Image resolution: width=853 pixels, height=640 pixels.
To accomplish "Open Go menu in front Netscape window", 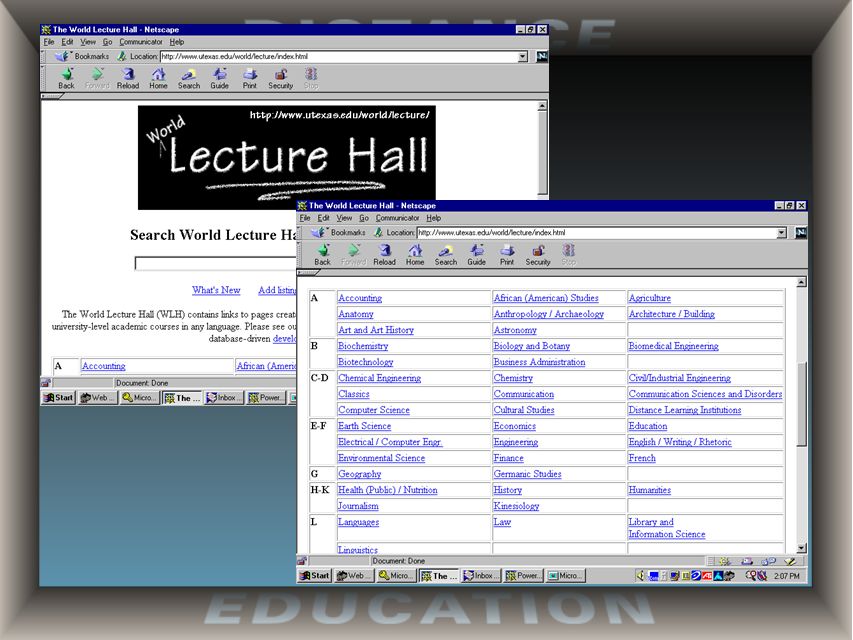I will coord(364,218).
